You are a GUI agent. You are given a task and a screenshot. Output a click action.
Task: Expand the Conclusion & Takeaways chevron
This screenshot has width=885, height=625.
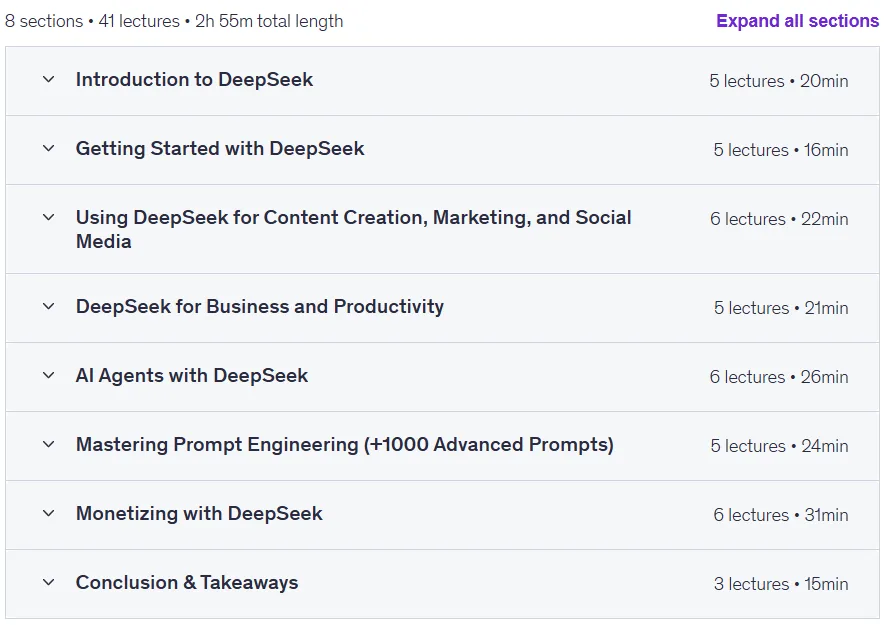[49, 582]
